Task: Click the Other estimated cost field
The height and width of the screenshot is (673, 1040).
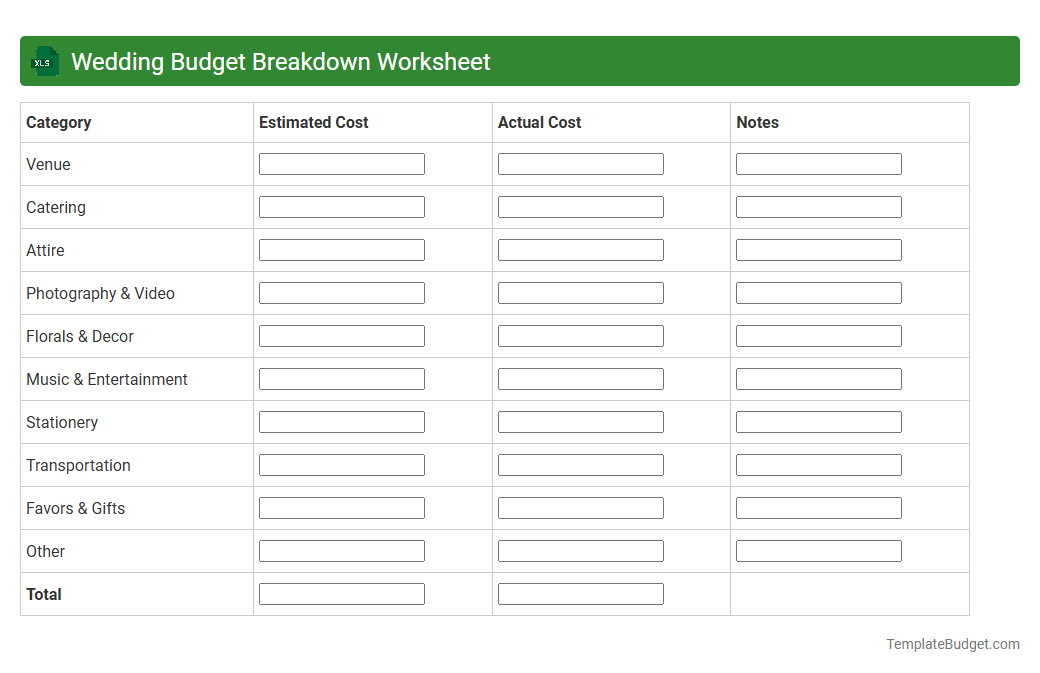Action: click(341, 550)
